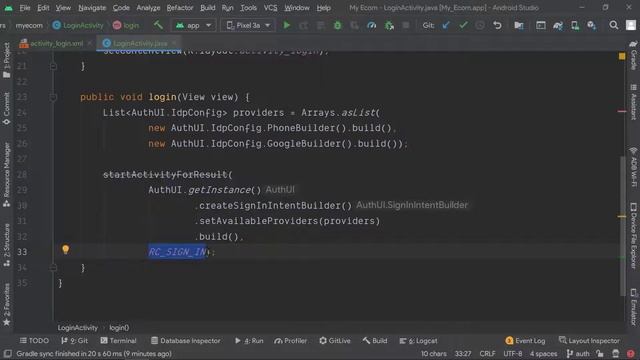Click the yellow quick-fix lightbulb on line 33

65,249
